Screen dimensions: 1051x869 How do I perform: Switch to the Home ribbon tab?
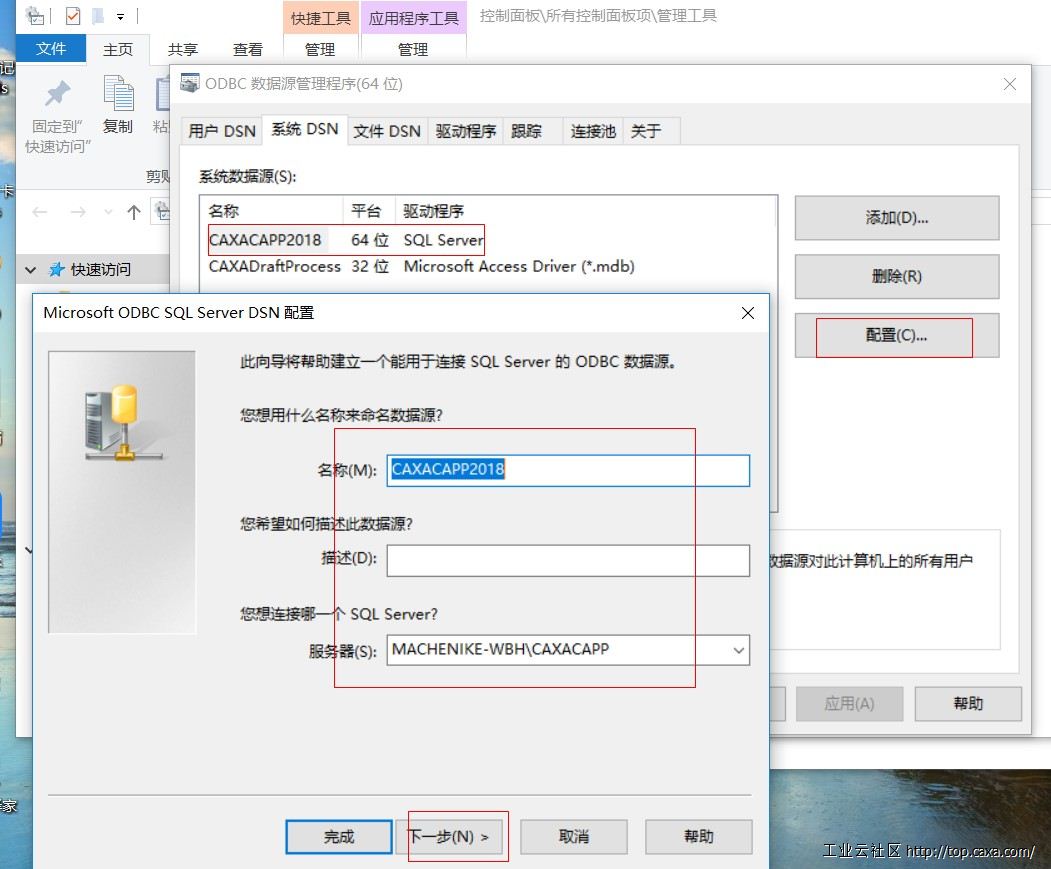pos(118,49)
